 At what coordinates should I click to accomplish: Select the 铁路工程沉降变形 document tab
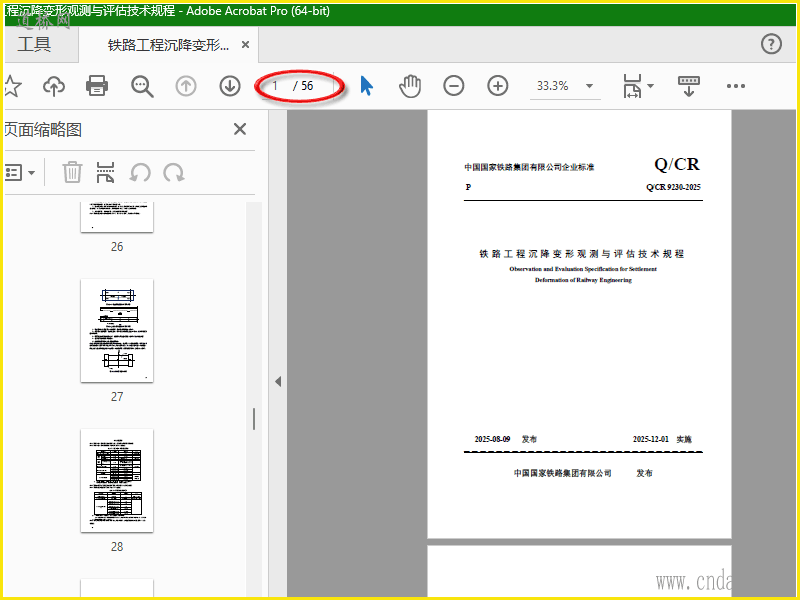(168, 45)
